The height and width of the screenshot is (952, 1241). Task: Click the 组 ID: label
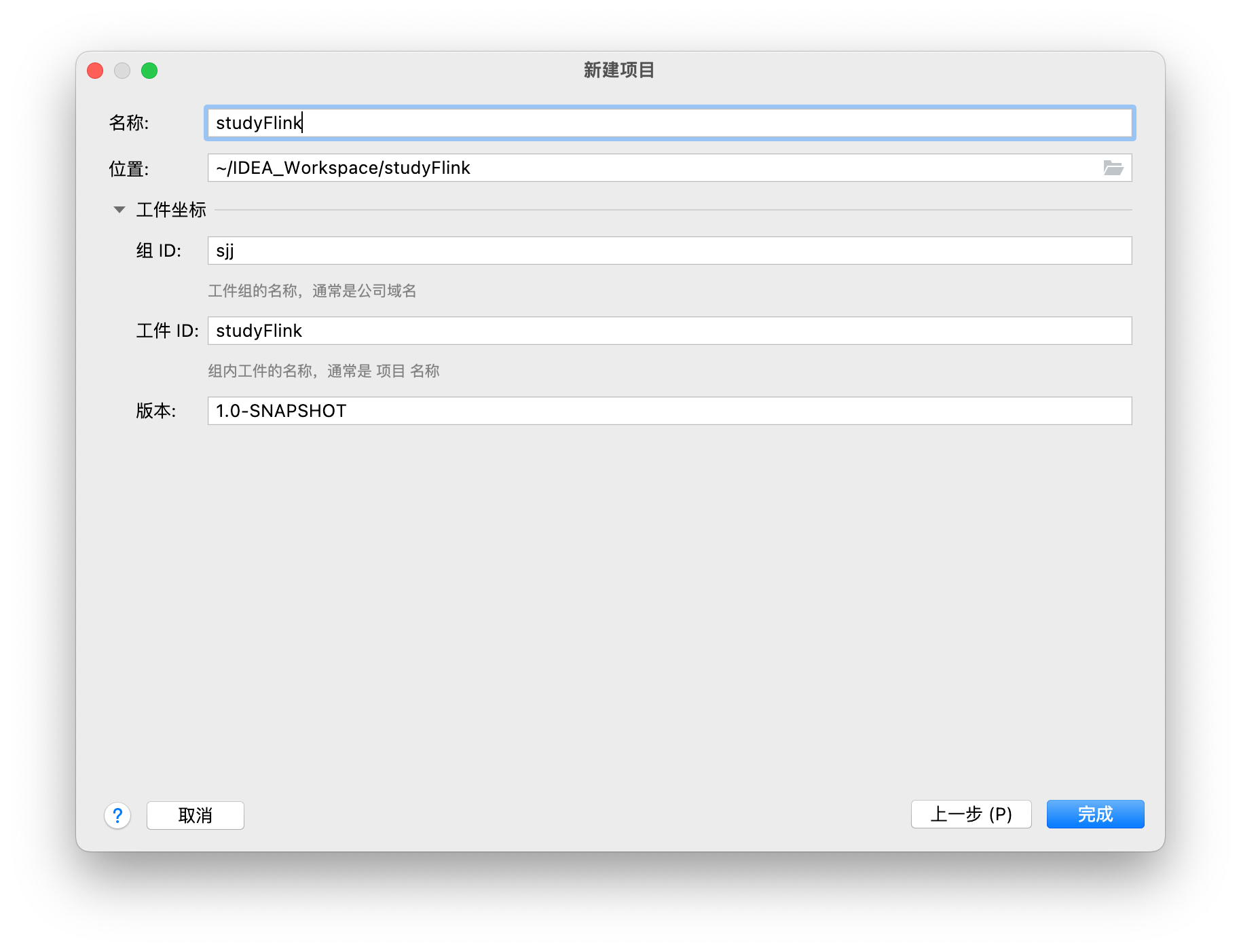tap(159, 251)
